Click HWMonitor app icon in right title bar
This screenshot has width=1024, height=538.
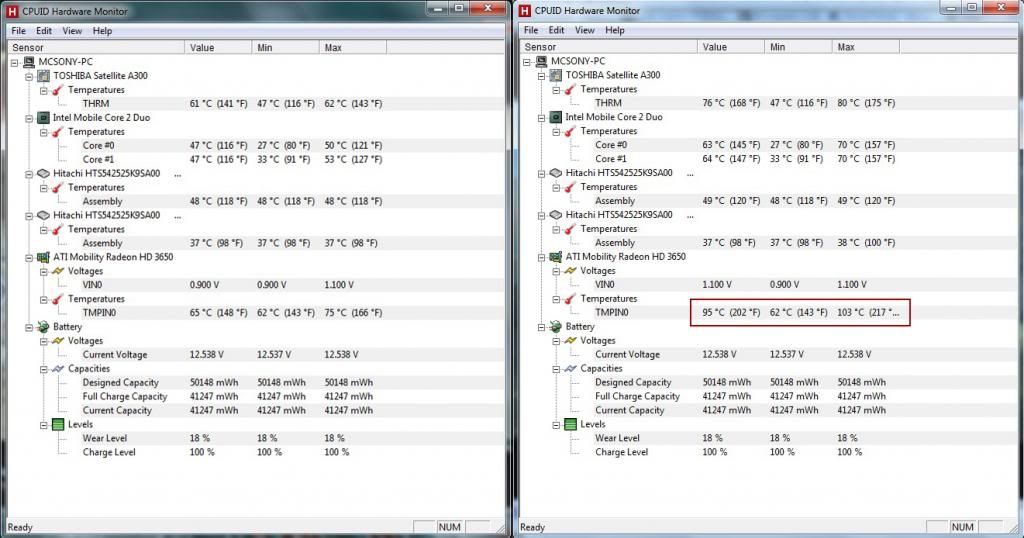coord(524,10)
